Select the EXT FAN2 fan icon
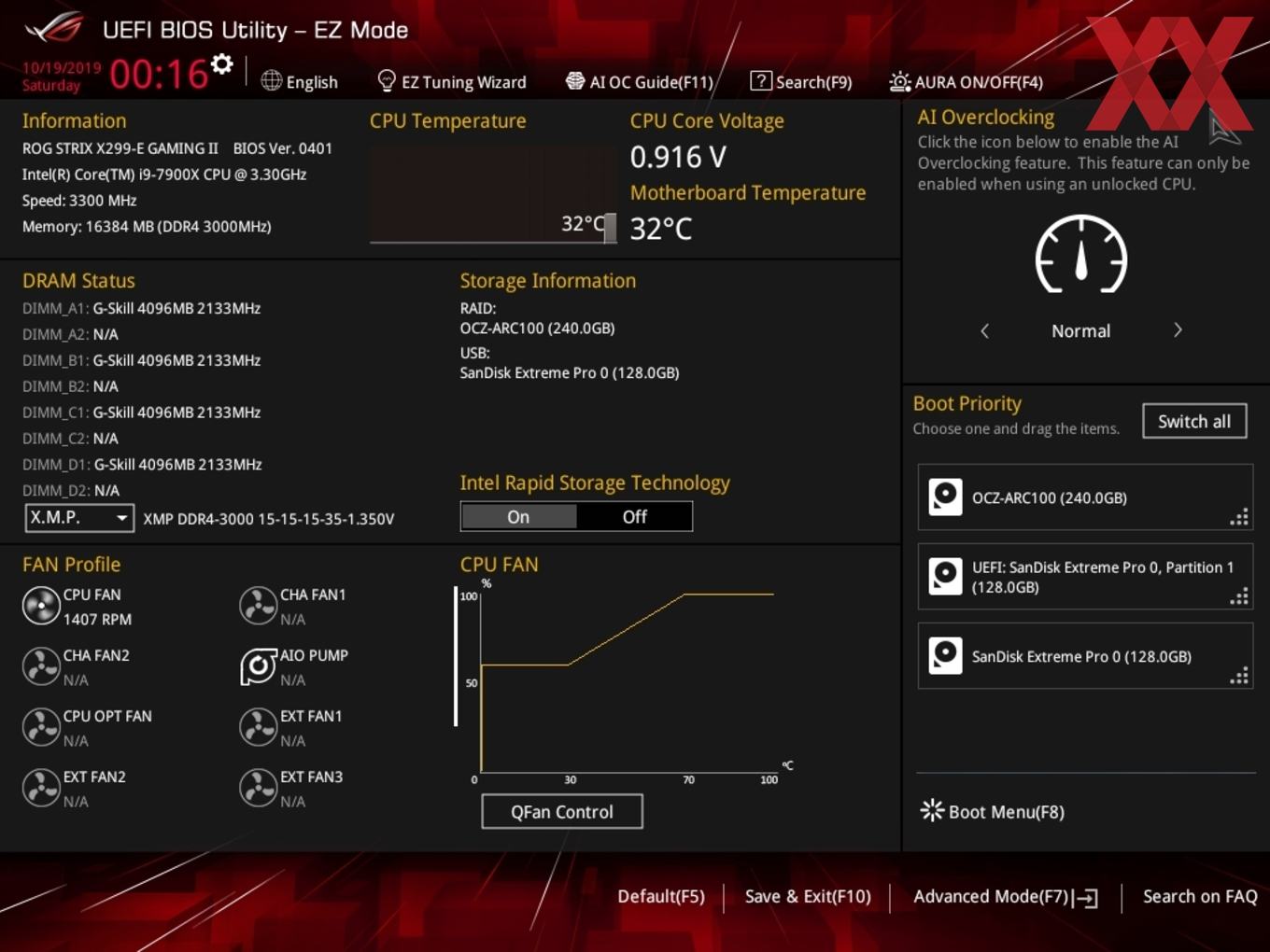The image size is (1270, 952). point(41,788)
